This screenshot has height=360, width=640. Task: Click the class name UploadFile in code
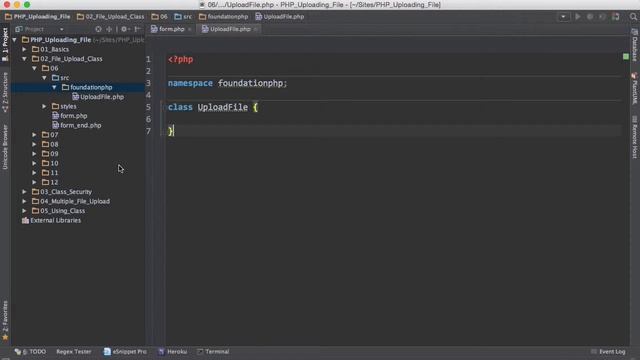(222, 107)
